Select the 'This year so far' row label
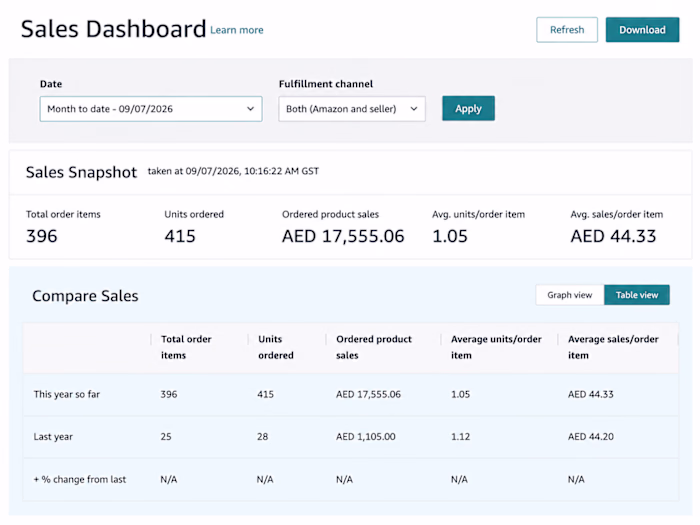Screen dimensions: 700x525 [67, 394]
